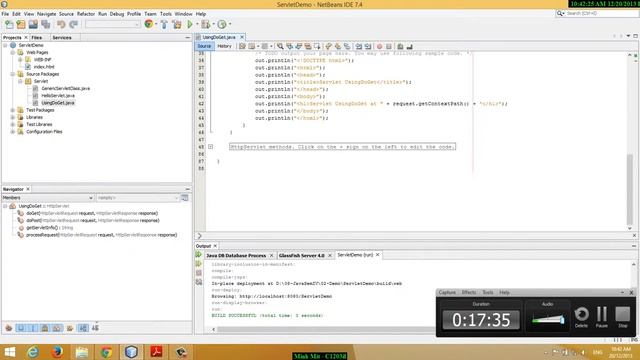640x360 pixels.
Task: Expand the Test Packages node
Action: point(13,110)
